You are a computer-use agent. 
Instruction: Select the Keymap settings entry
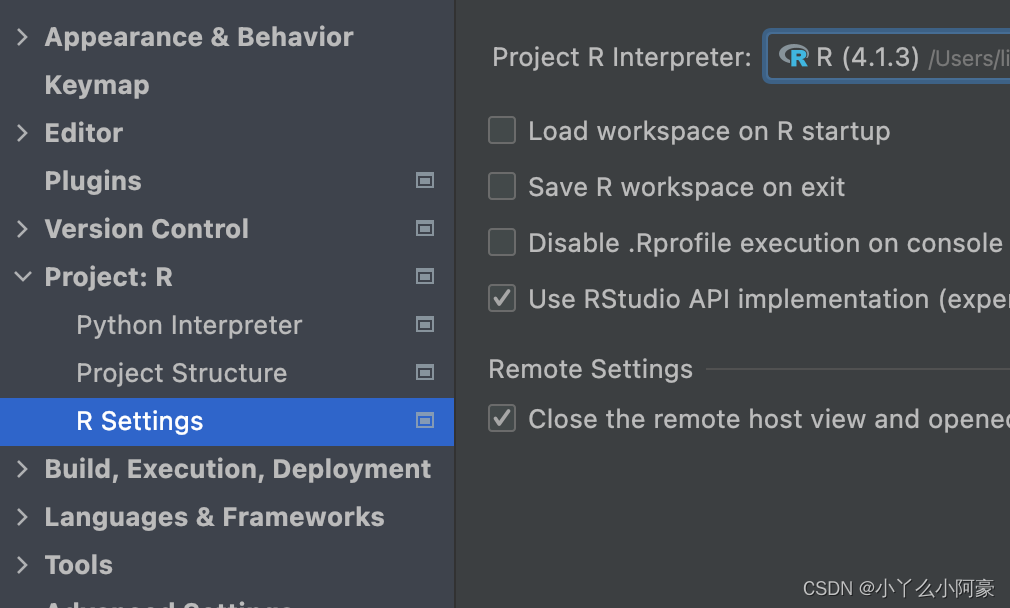pos(96,85)
